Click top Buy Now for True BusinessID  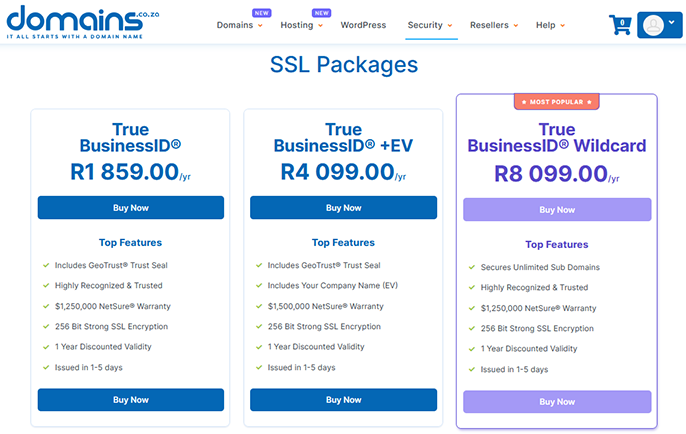pyautogui.click(x=131, y=208)
